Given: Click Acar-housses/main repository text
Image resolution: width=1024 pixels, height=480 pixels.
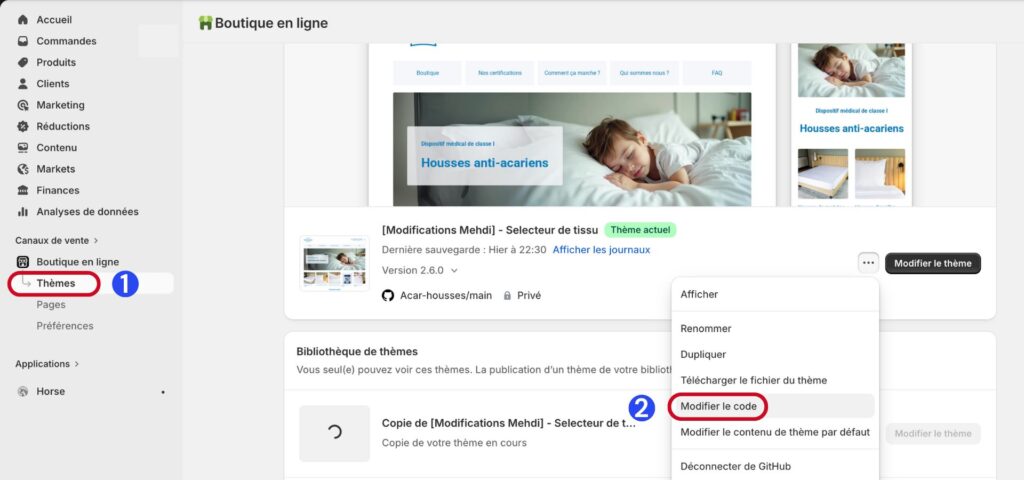Looking at the screenshot, I should click(446, 296).
